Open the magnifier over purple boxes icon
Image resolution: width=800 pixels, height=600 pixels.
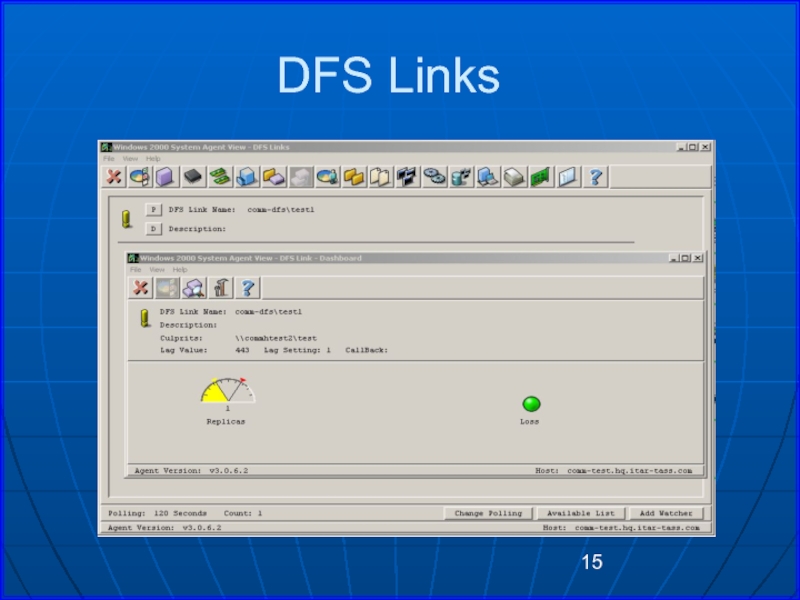click(194, 288)
